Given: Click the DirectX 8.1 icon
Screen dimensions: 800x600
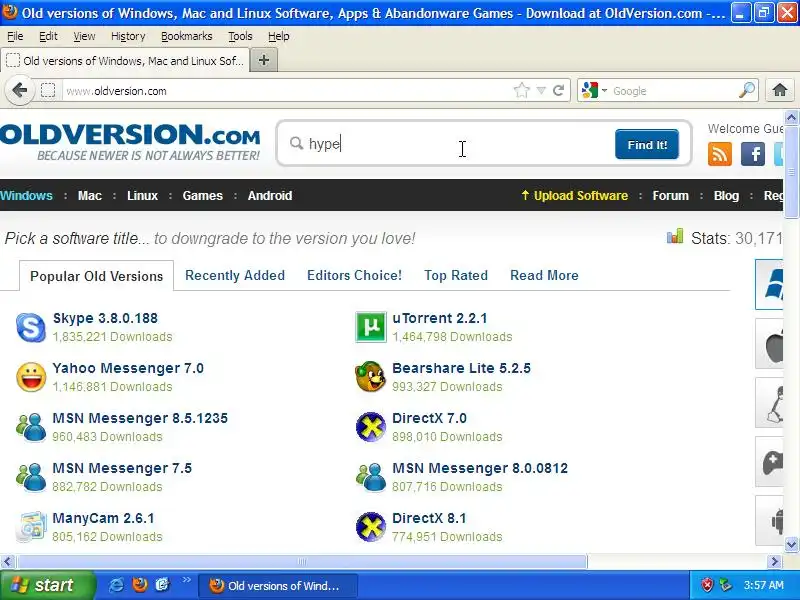Looking at the screenshot, I should 370,527.
